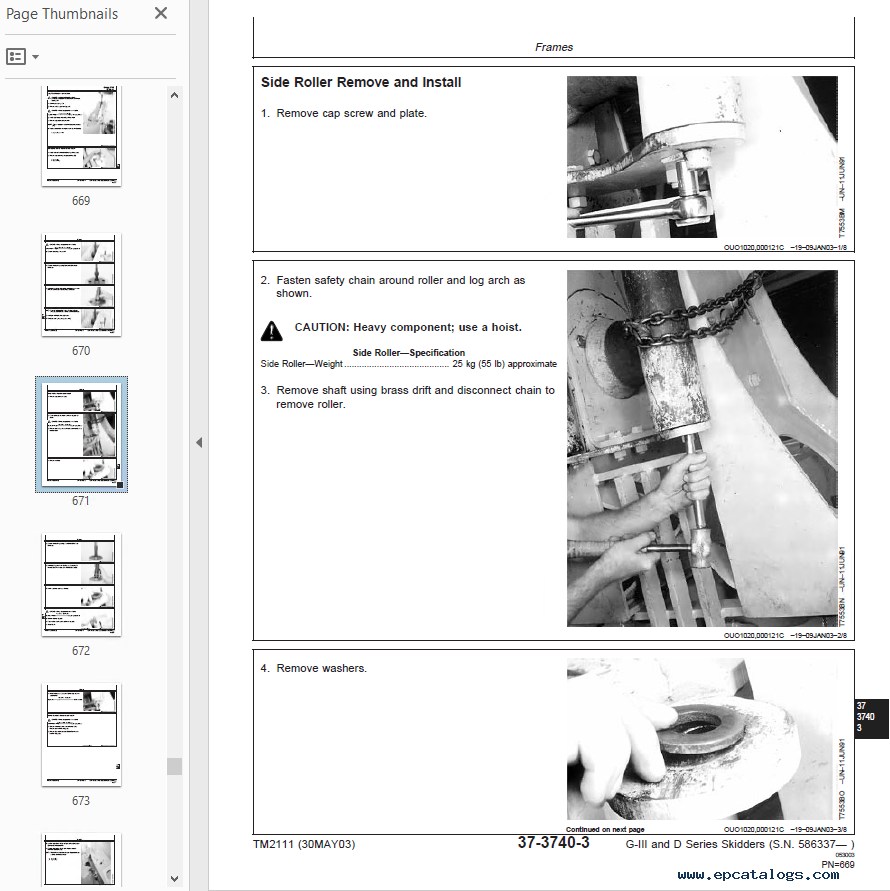Click the 'Fasten safety chain around roller' step
The height and width of the screenshot is (891, 890).
coord(393,286)
